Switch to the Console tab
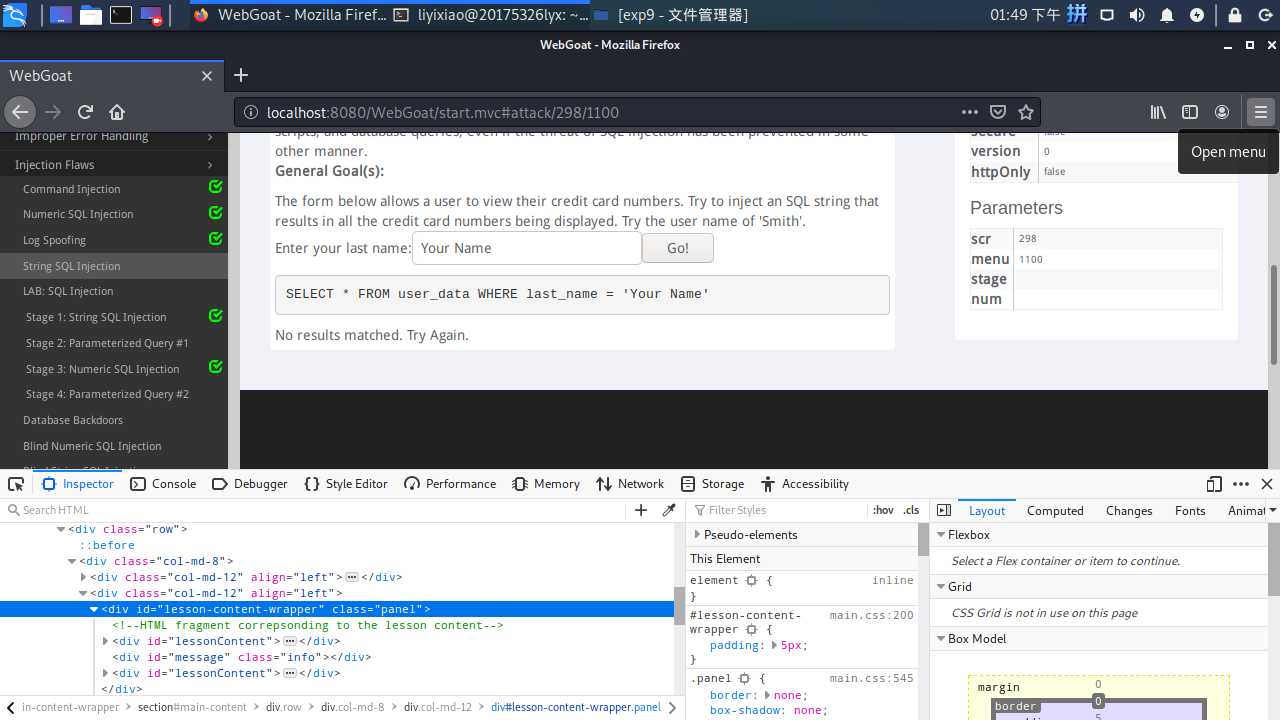 (163, 484)
